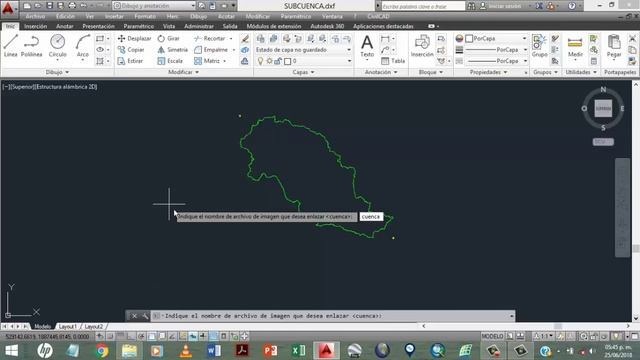Screen dimensions: 640x360
Task: Open the Estado de capa no guardado dropdown
Action: (x=303, y=50)
